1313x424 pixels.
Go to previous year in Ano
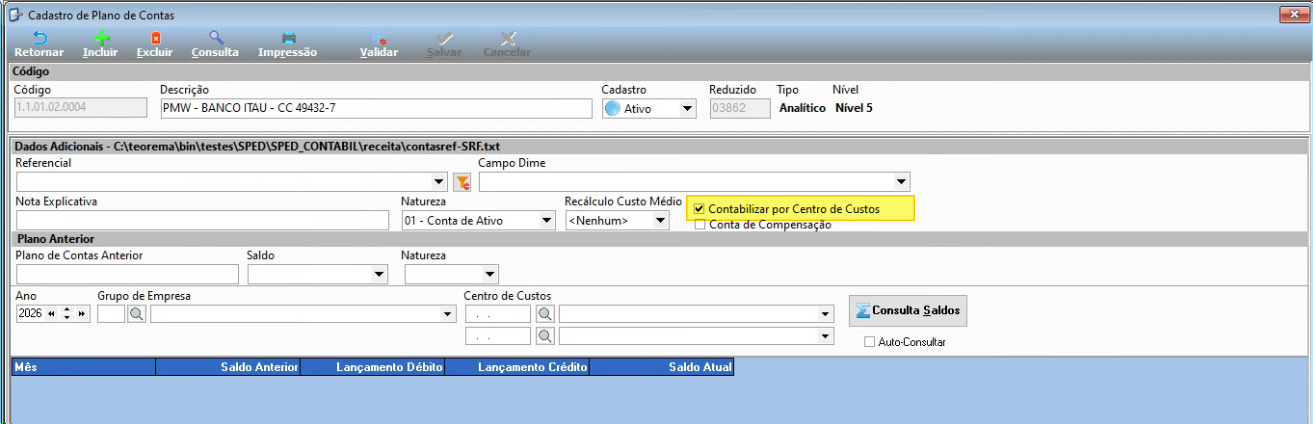coord(51,314)
